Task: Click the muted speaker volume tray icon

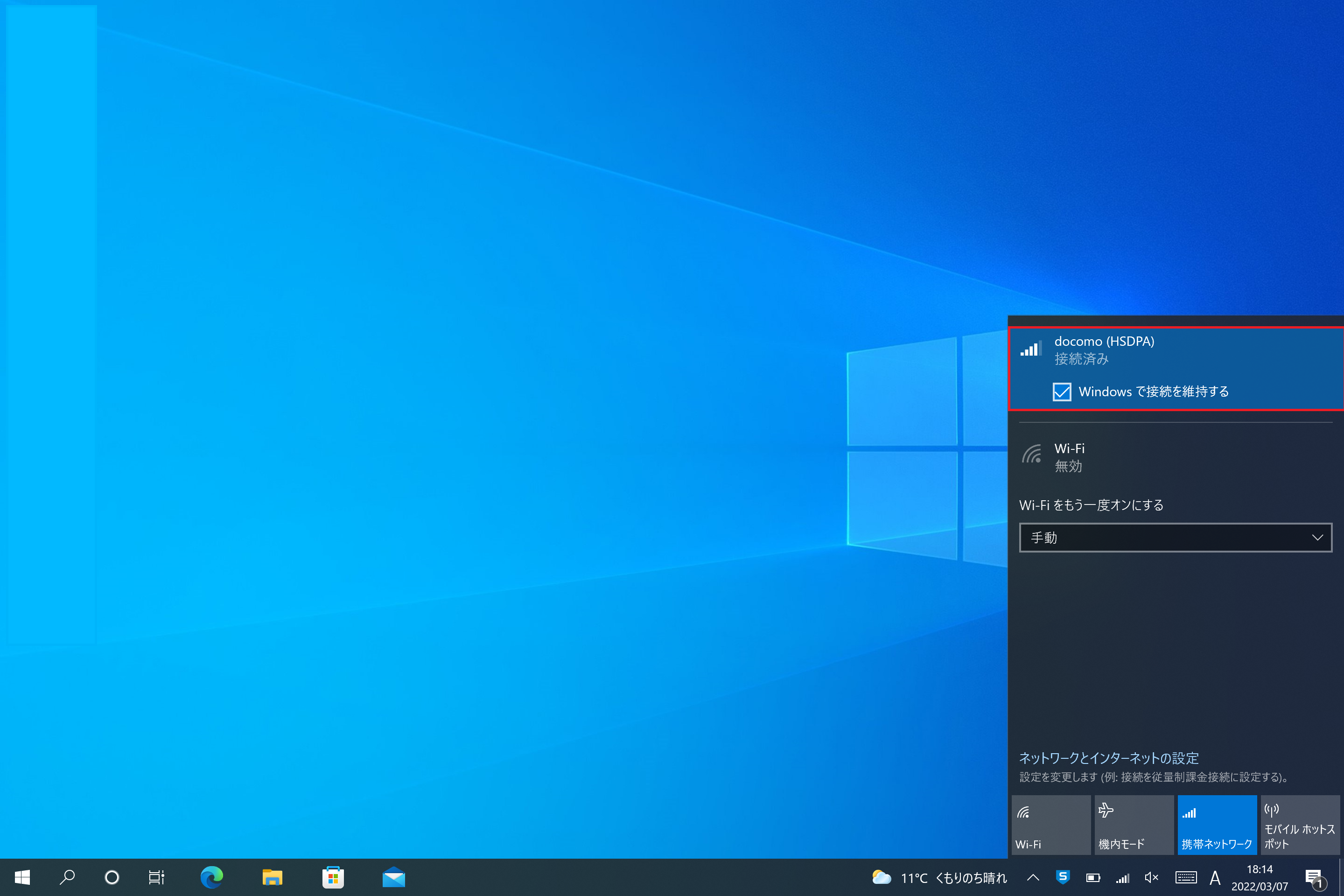Action: tap(1151, 878)
